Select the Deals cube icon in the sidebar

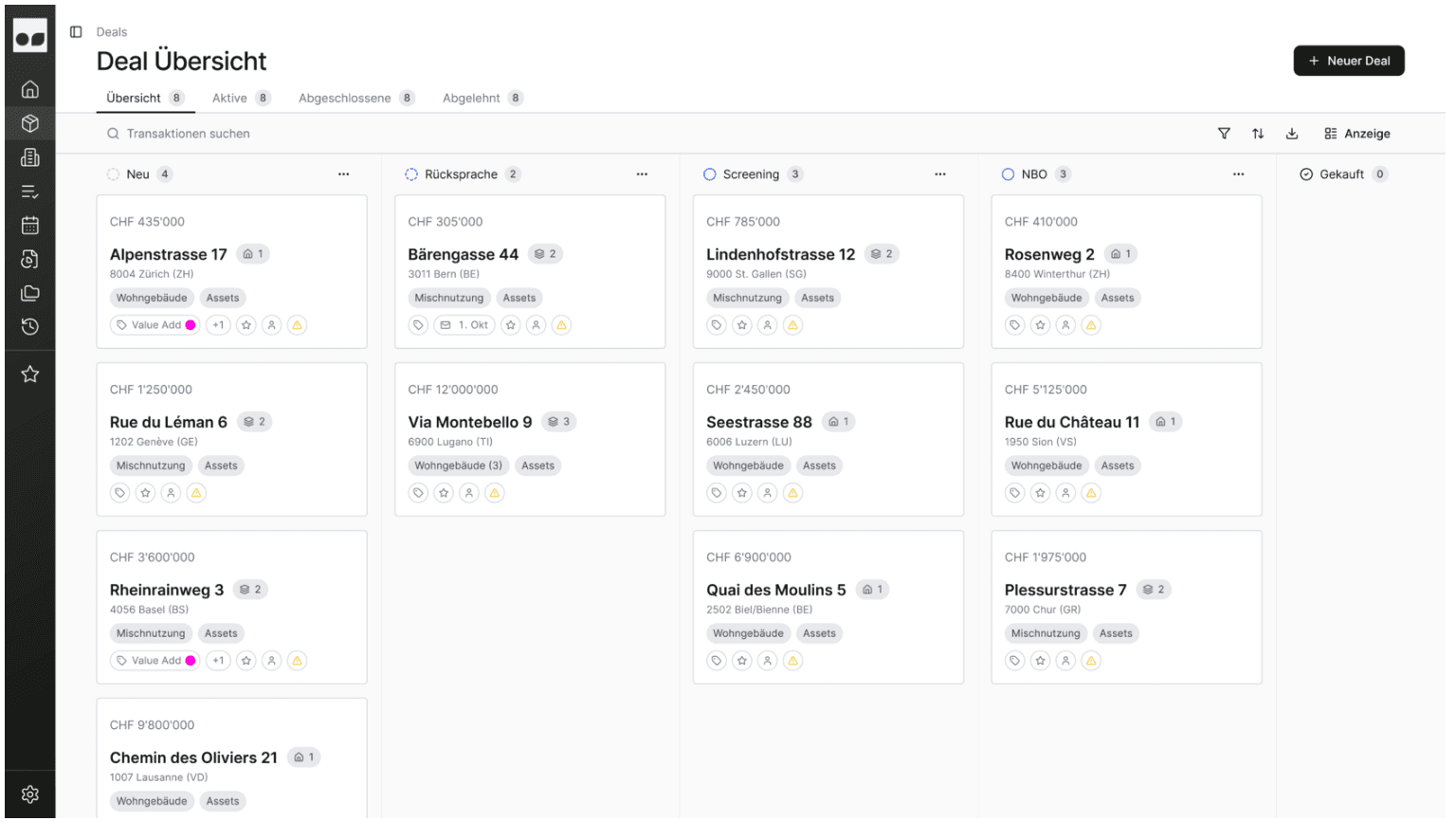(x=30, y=123)
